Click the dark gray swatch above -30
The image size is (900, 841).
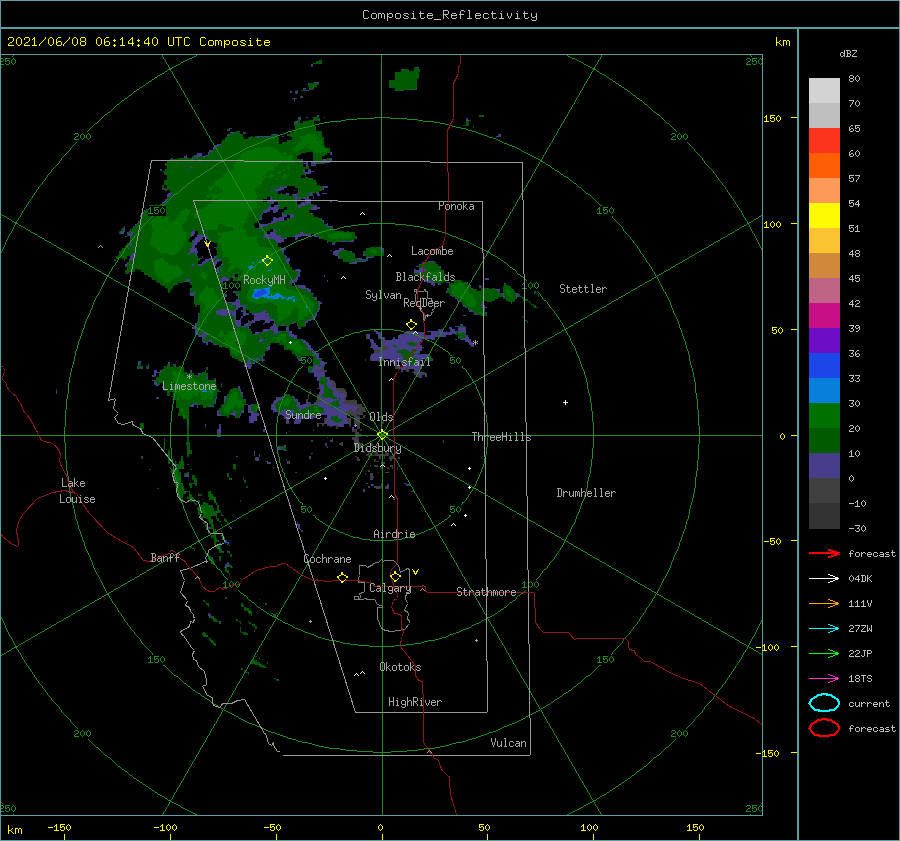coord(824,516)
